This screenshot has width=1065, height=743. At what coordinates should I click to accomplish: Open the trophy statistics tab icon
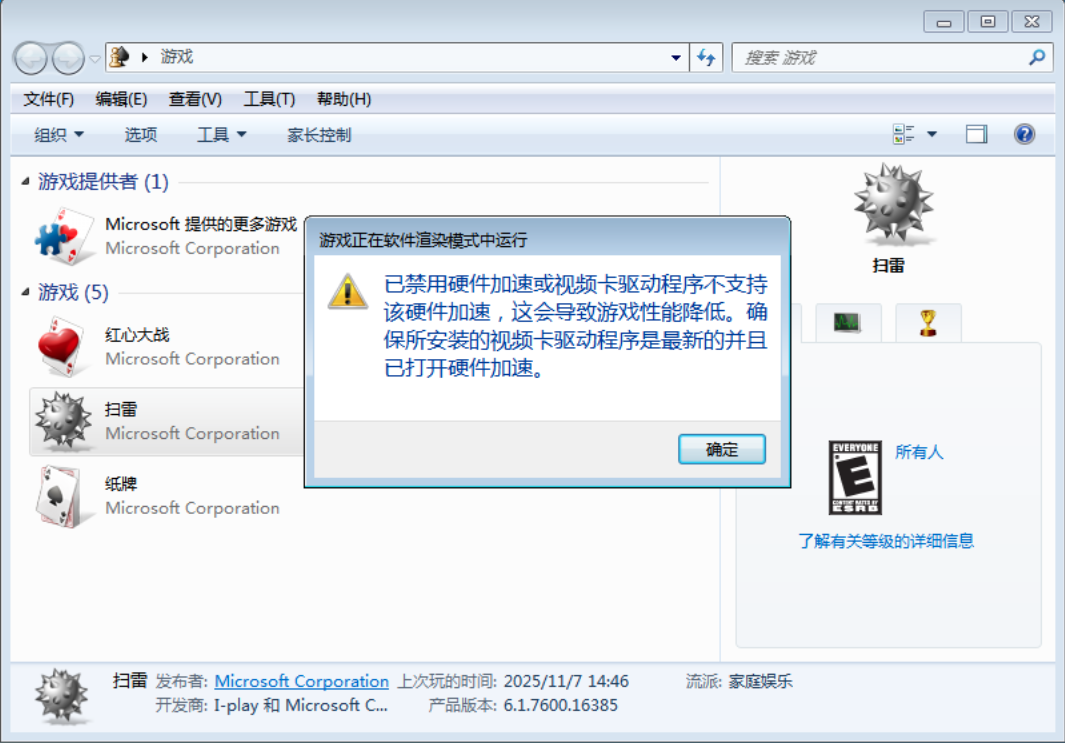click(928, 323)
